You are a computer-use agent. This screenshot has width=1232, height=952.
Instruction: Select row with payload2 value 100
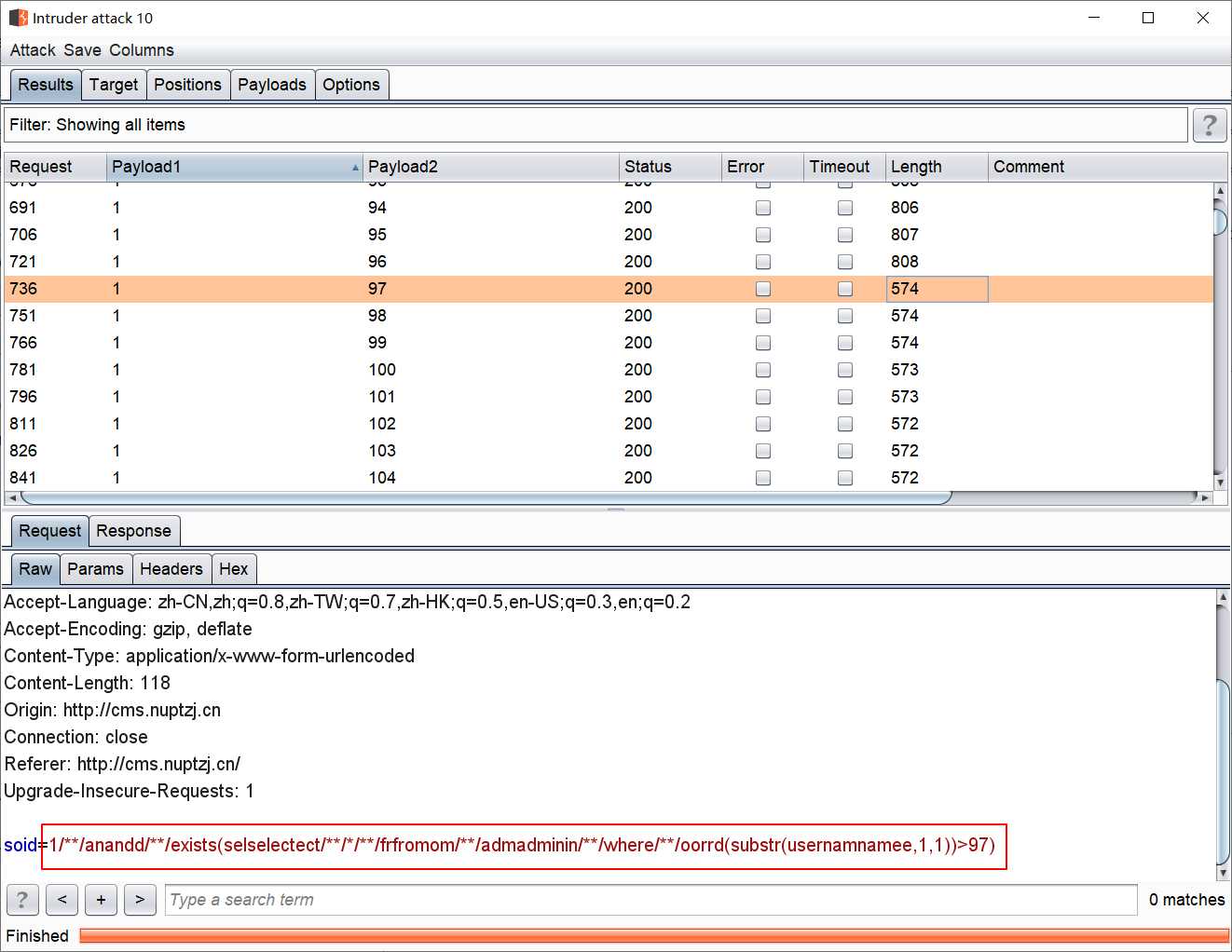click(609, 370)
